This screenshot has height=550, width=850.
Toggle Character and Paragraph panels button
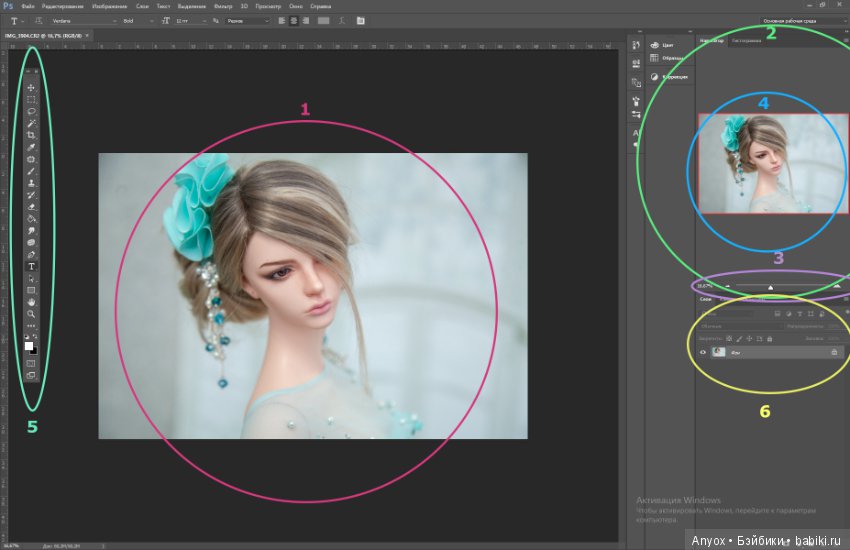[360, 21]
